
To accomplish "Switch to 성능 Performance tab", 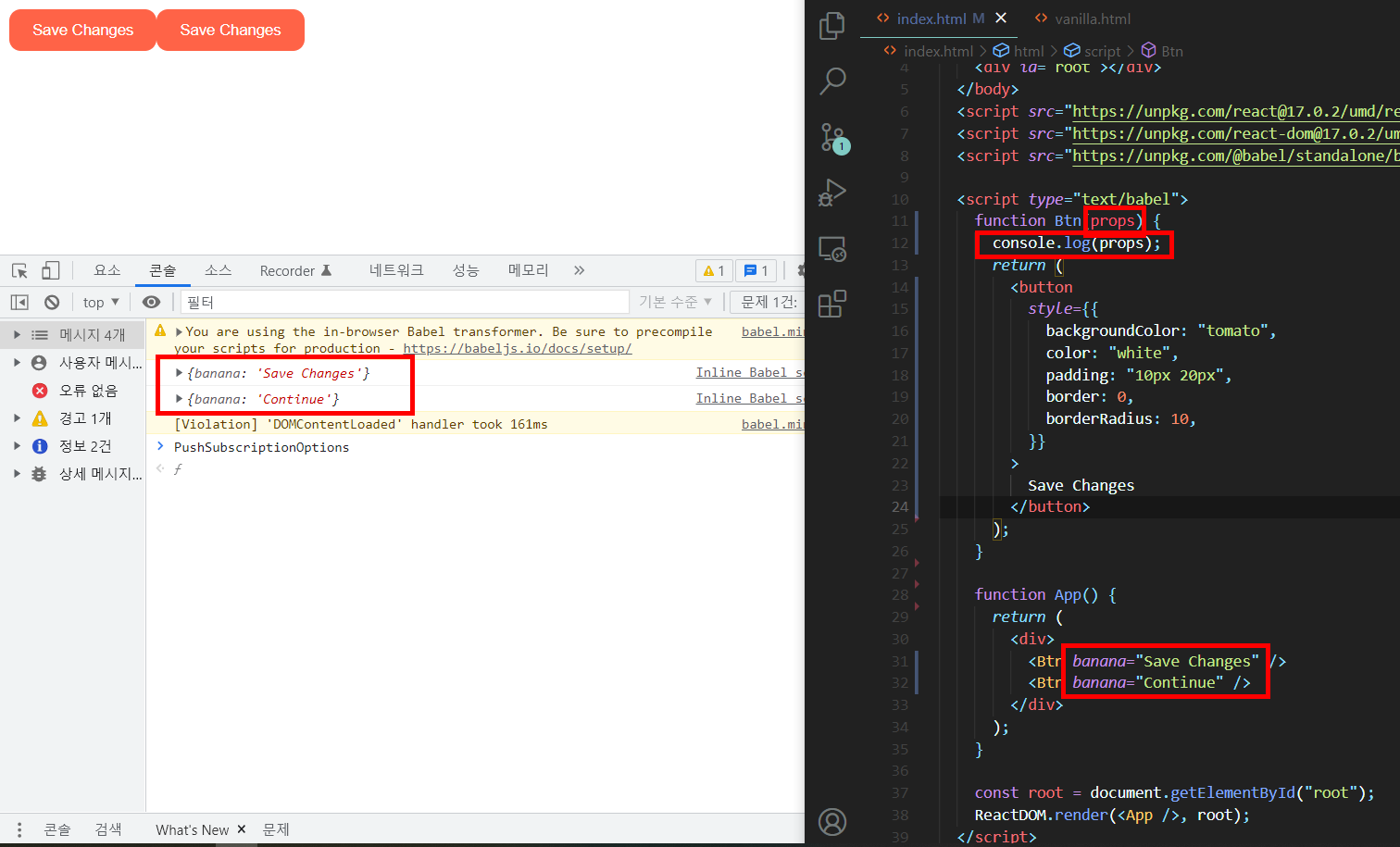I will [466, 270].
